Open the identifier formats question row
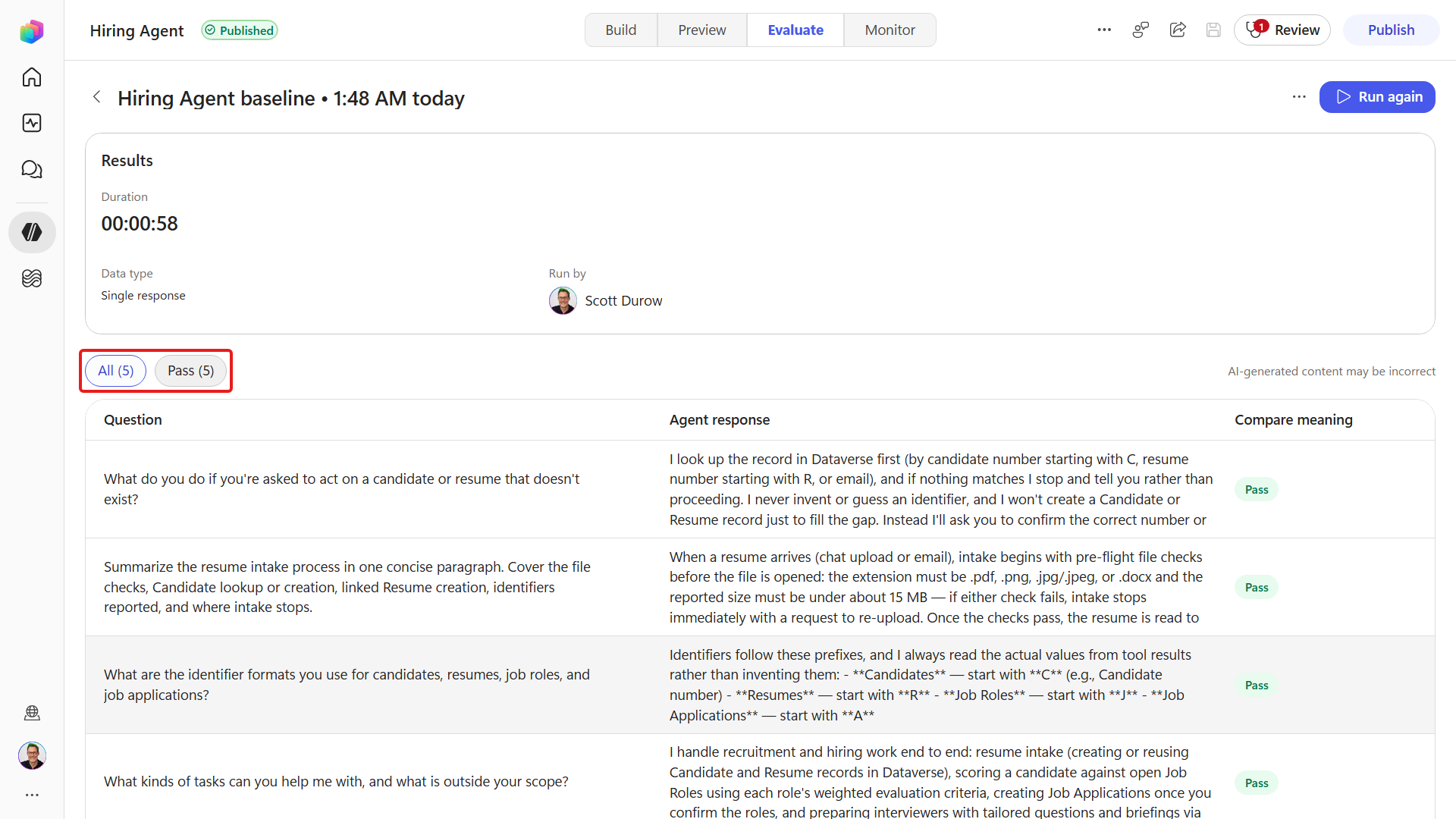Image resolution: width=1456 pixels, height=819 pixels. [760, 685]
